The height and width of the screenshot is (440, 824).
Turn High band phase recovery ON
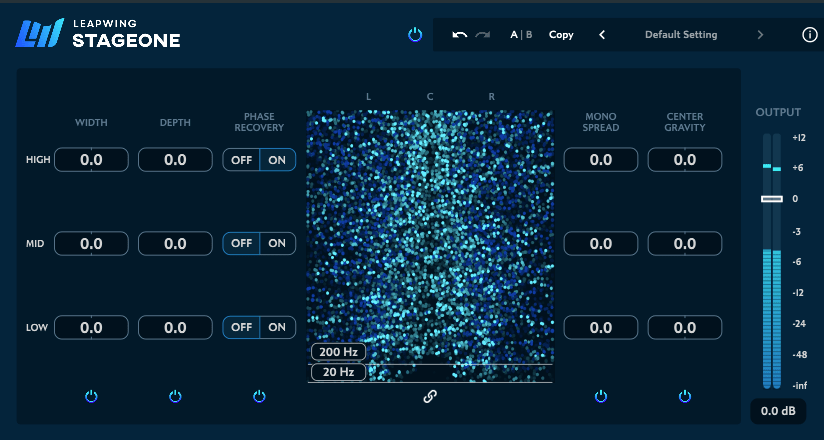pyautogui.click(x=277, y=160)
